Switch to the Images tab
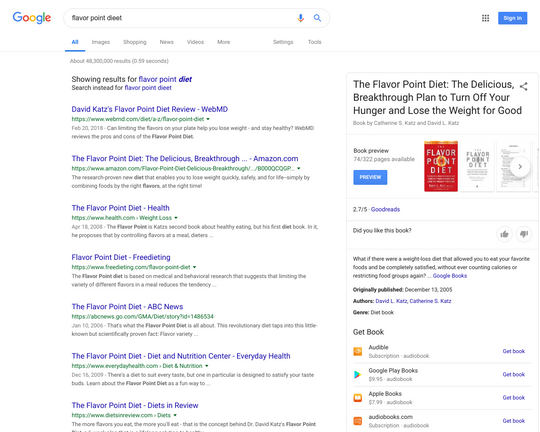Image resolution: width=540 pixels, height=432 pixels. (101, 42)
